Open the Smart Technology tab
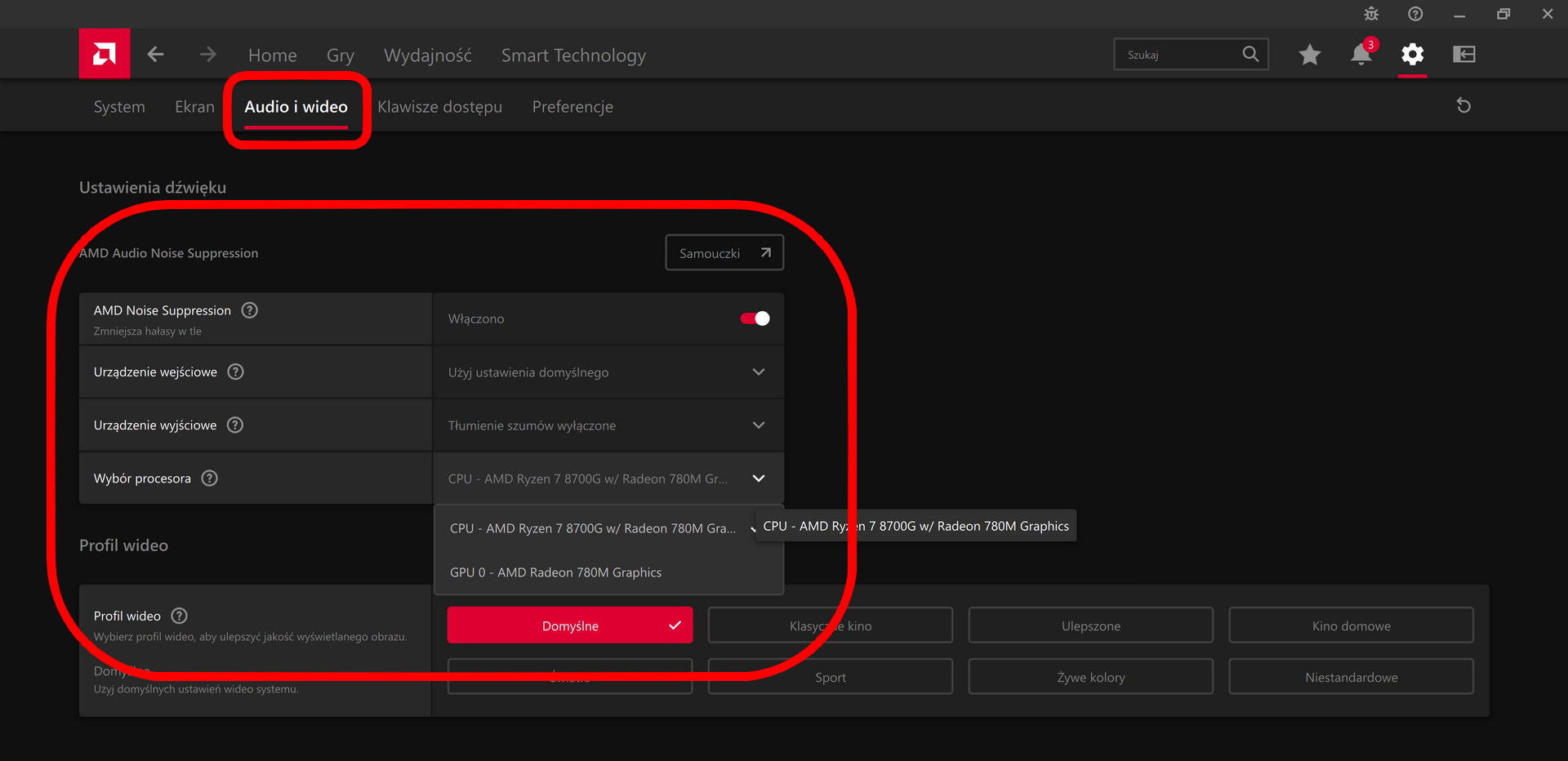 click(x=573, y=56)
